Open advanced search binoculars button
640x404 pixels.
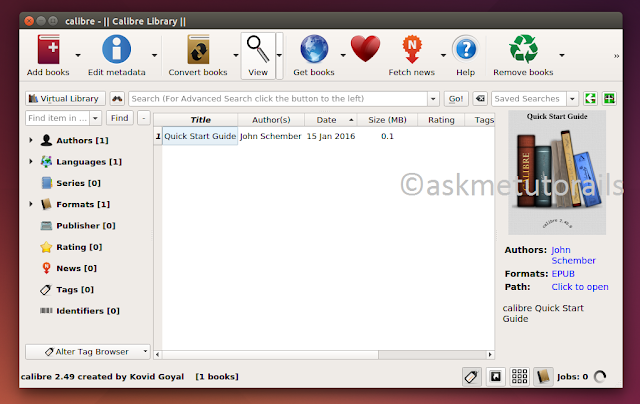[117, 98]
